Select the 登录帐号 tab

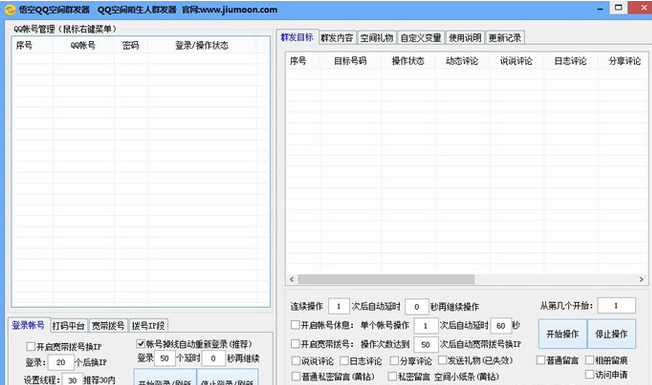point(28,325)
